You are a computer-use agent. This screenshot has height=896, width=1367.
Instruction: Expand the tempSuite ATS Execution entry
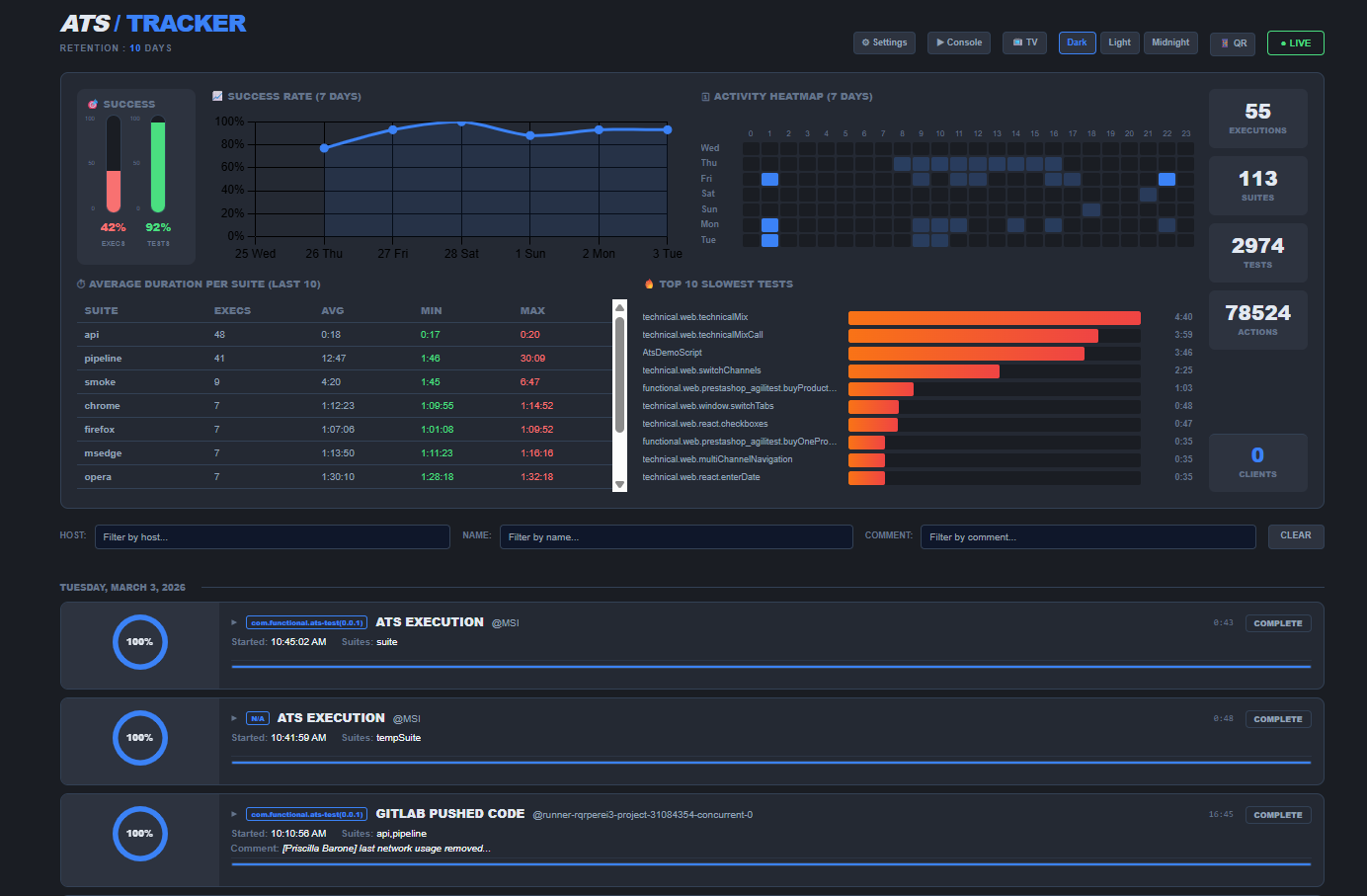click(x=234, y=718)
